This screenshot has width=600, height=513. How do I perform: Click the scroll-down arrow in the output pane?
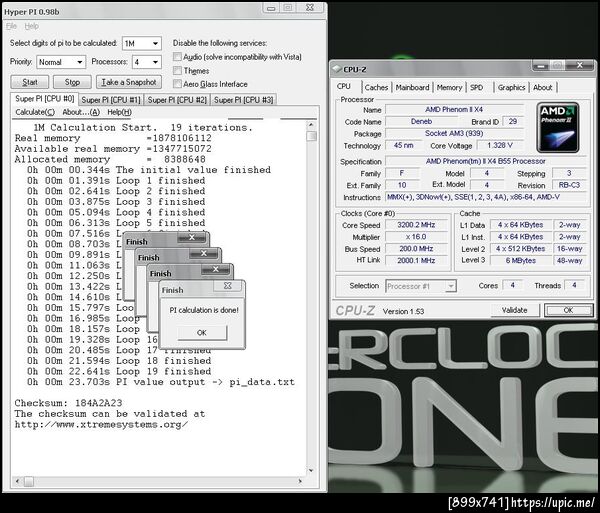[311, 470]
